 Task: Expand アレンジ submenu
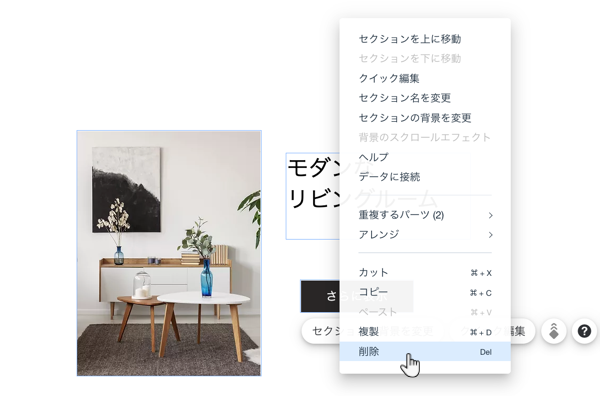[425, 235]
